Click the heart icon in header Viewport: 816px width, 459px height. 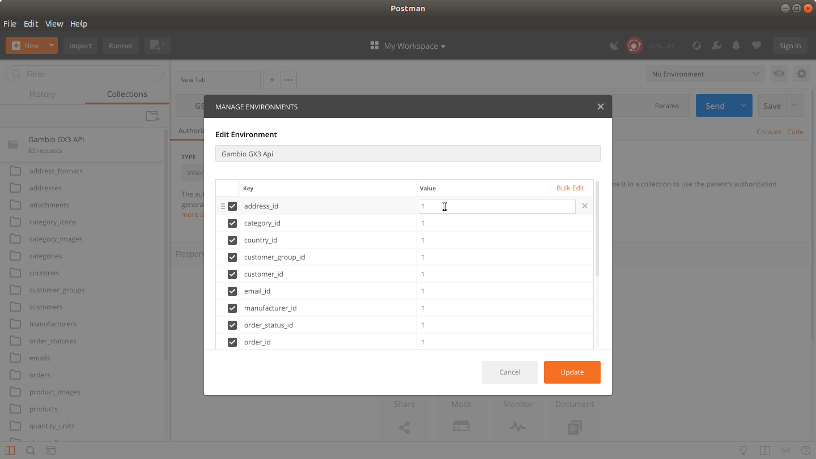(756, 45)
